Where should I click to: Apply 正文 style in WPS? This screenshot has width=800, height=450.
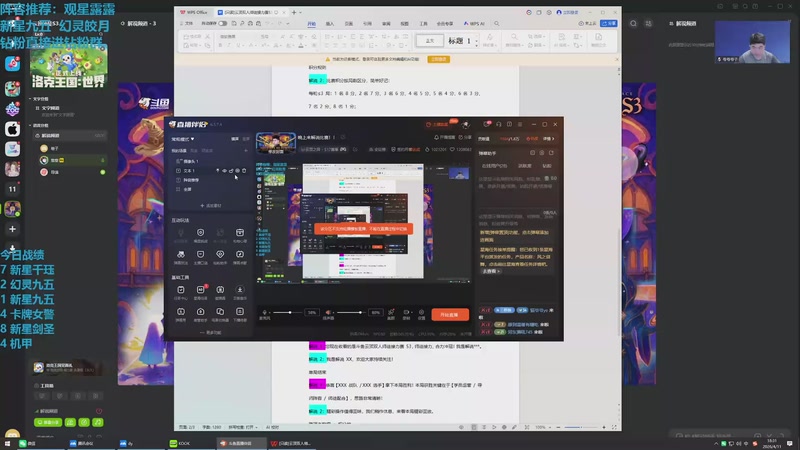pos(430,40)
